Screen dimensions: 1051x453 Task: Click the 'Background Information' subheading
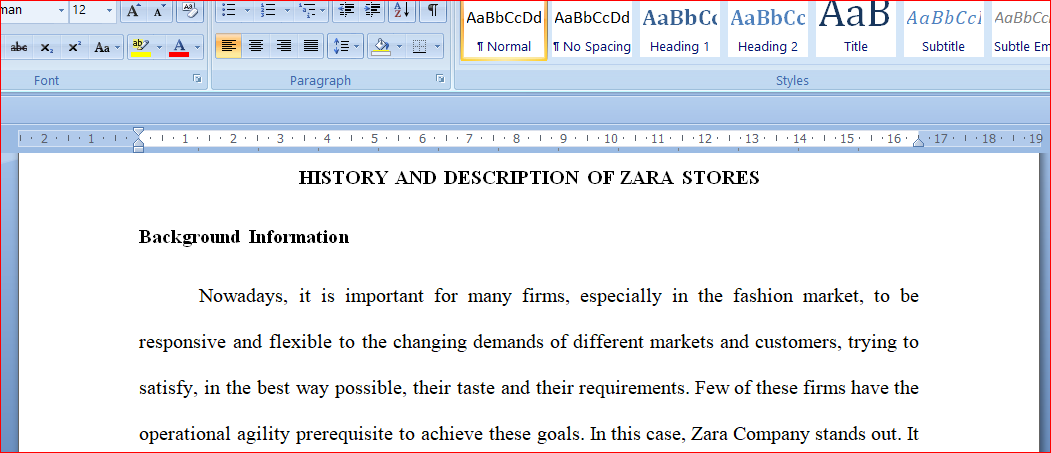coord(244,237)
